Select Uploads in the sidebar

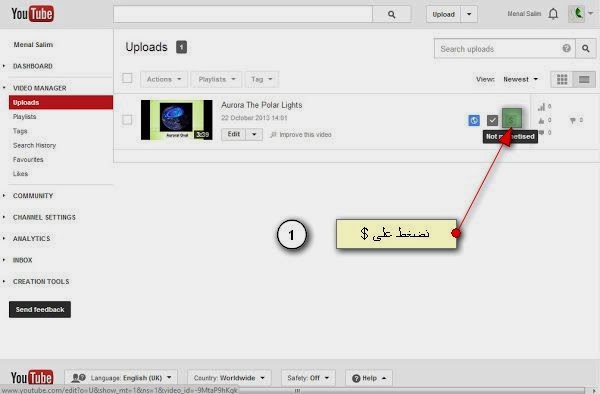click(x=61, y=103)
